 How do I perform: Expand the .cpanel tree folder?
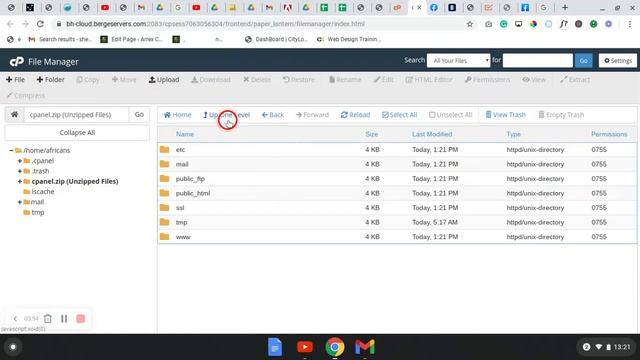[20, 161]
